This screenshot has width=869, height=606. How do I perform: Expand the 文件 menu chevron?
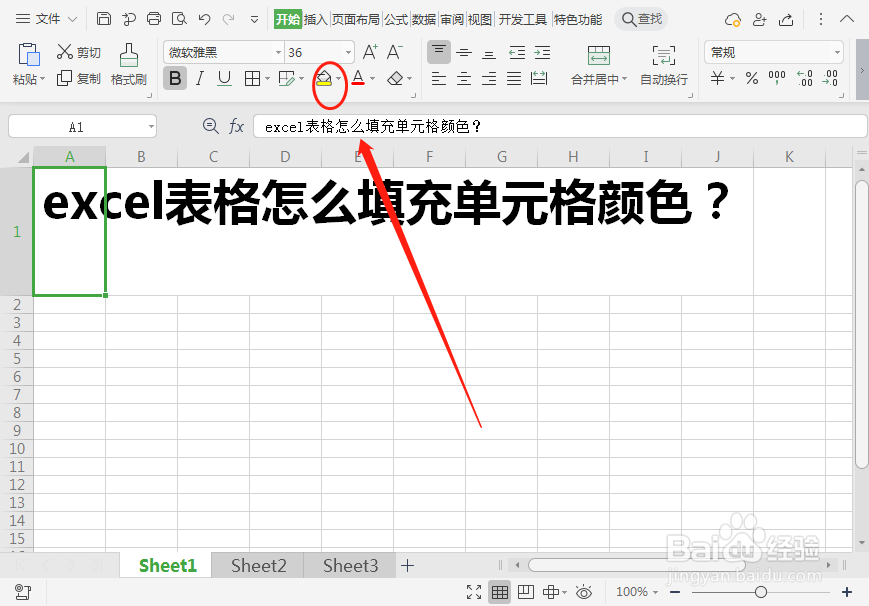72,19
